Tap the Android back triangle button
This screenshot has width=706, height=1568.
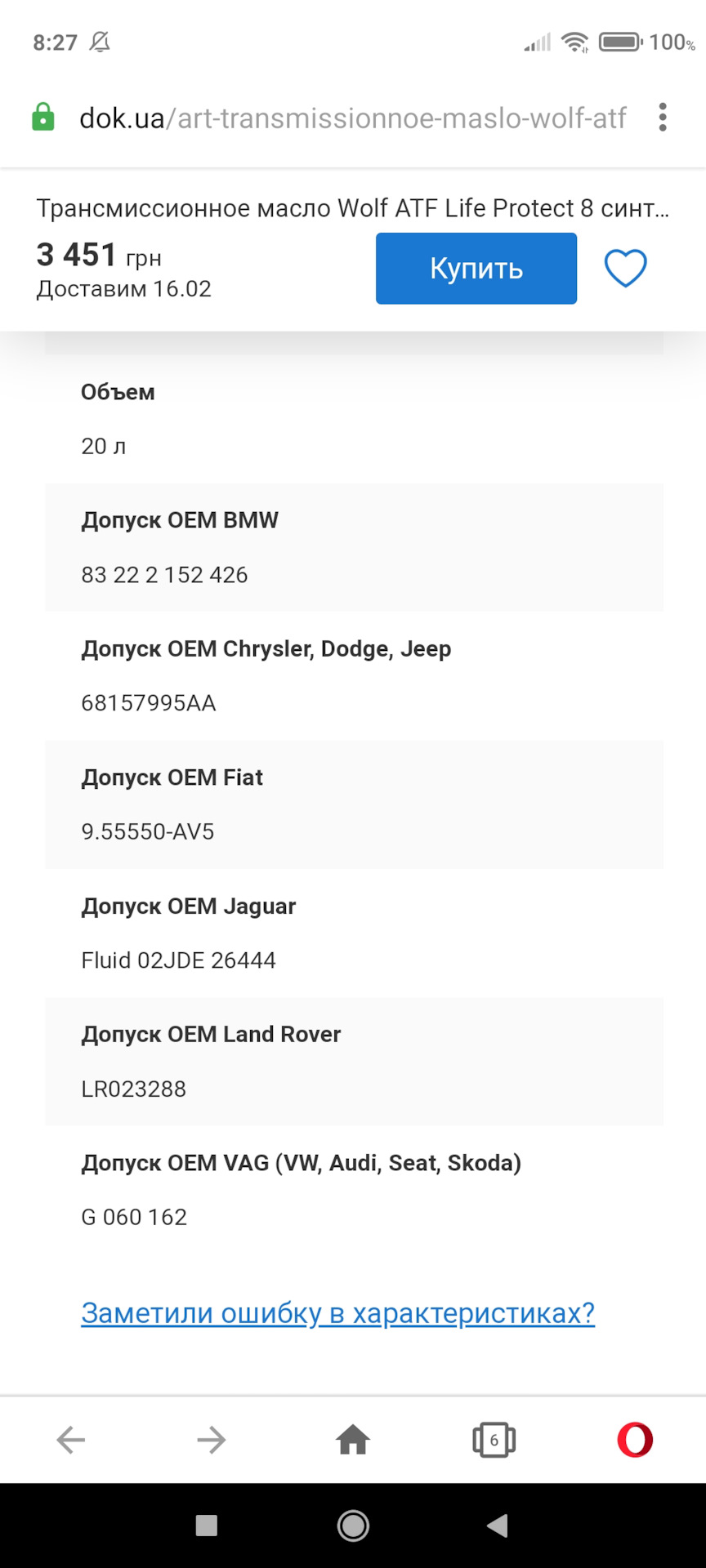(x=498, y=1525)
